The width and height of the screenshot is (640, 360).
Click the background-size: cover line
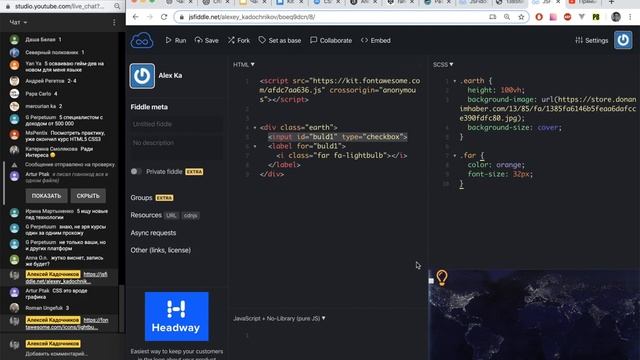515,127
